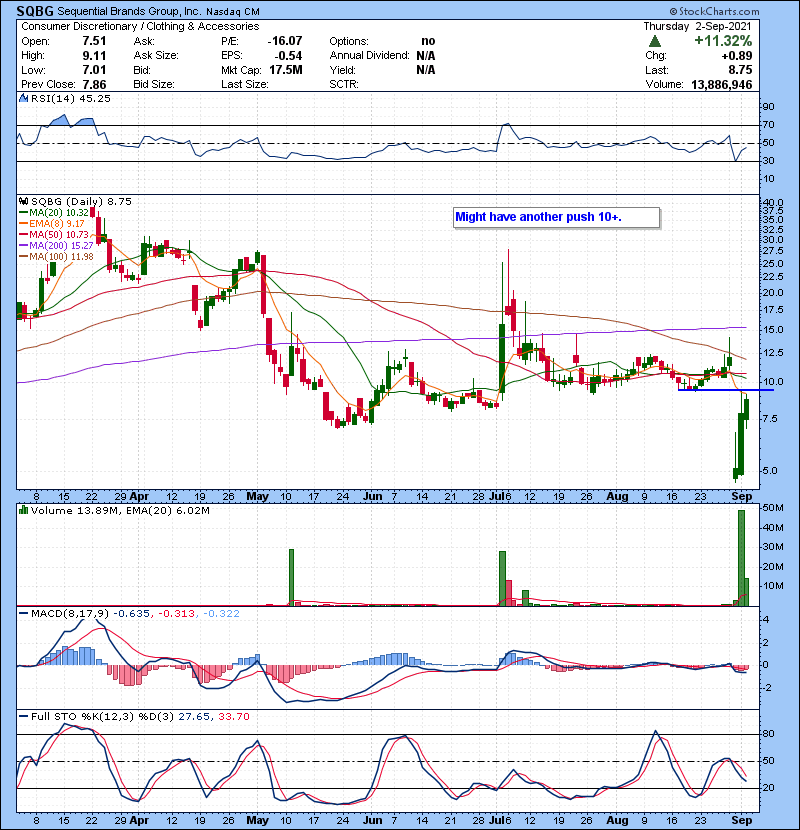Click the MACD signal value -0.313
Viewport: 800px width, 830px height.
[176, 614]
